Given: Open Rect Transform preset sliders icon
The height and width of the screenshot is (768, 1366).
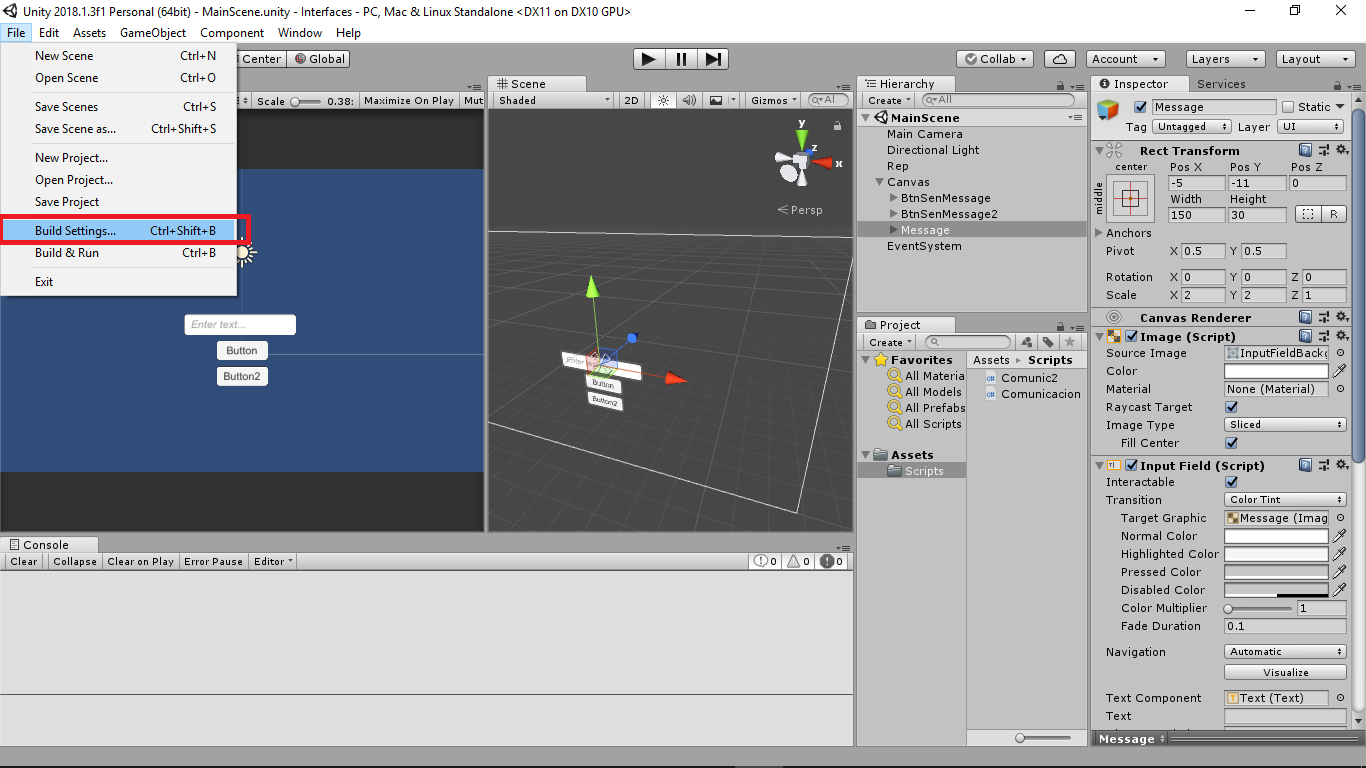Looking at the screenshot, I should [x=1324, y=150].
